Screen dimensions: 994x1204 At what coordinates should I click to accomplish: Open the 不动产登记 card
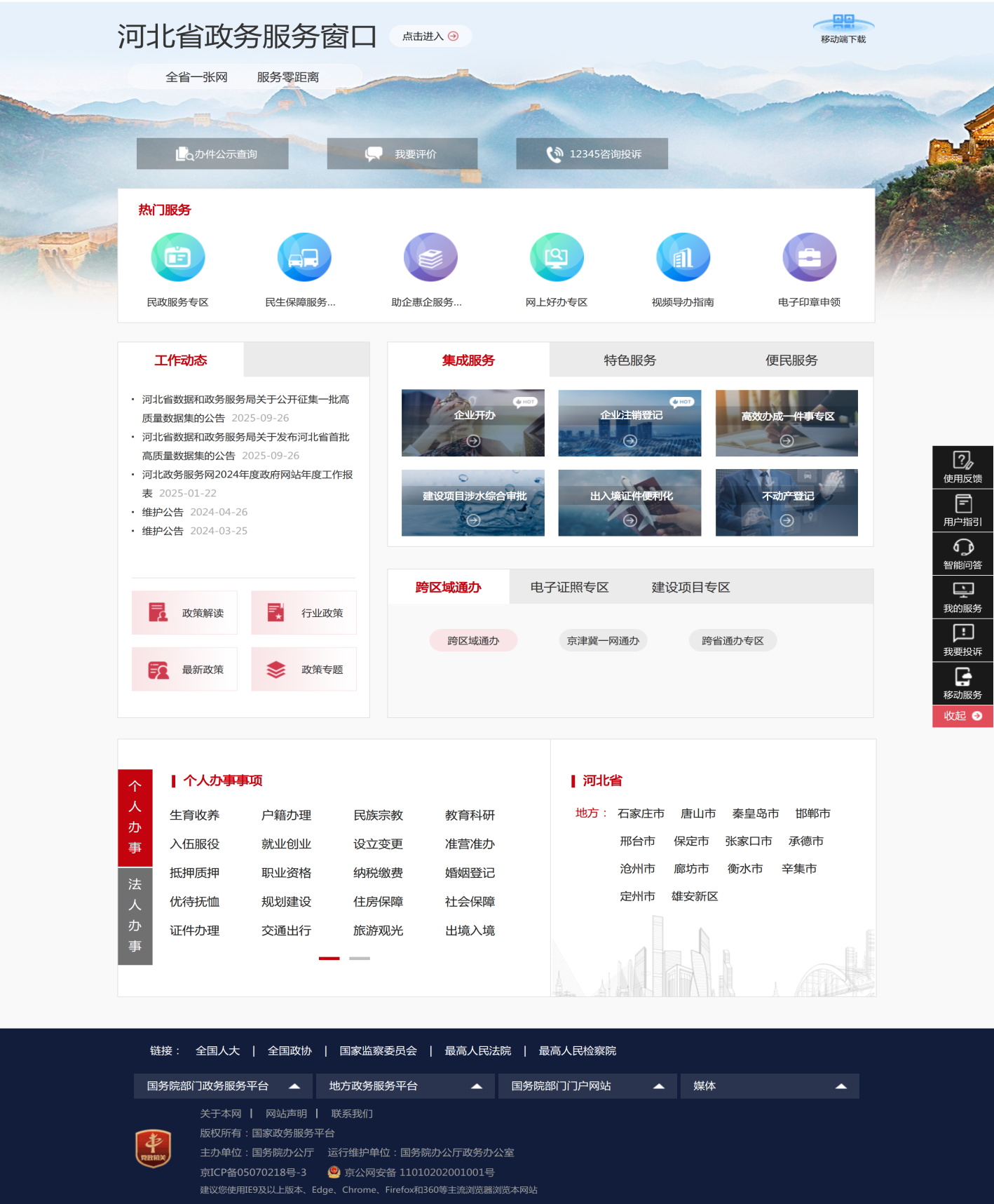point(787,503)
